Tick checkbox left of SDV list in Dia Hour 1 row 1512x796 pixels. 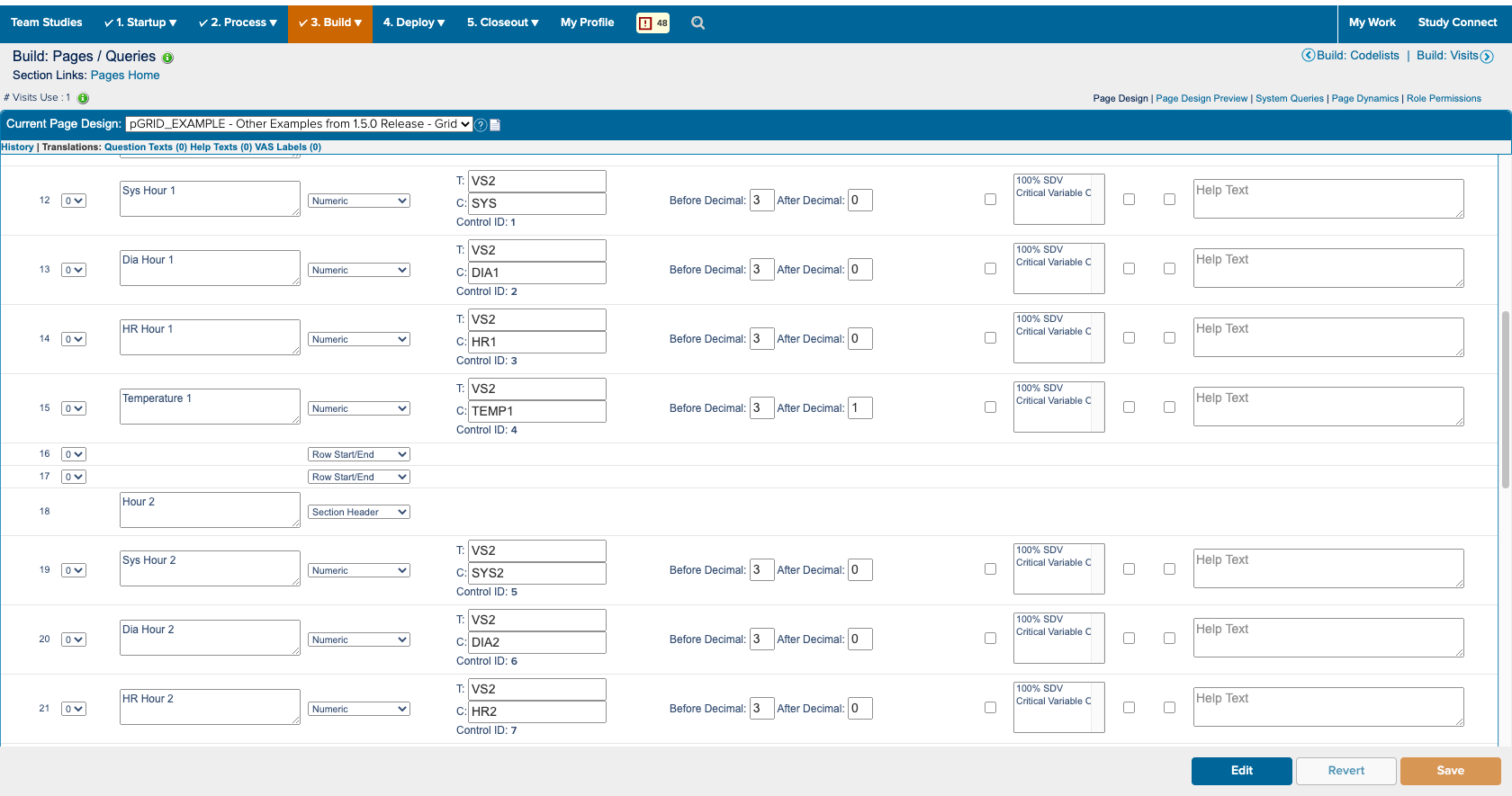pyautogui.click(x=990, y=269)
